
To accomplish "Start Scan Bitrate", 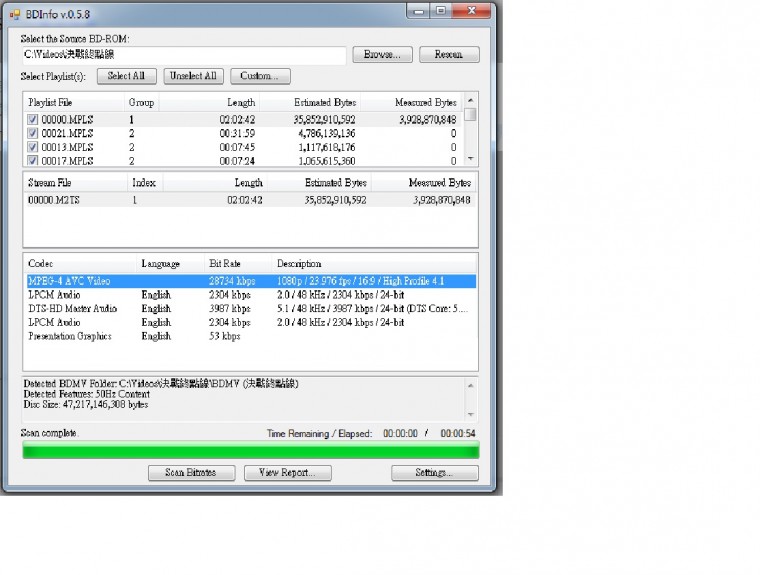I will [191, 473].
